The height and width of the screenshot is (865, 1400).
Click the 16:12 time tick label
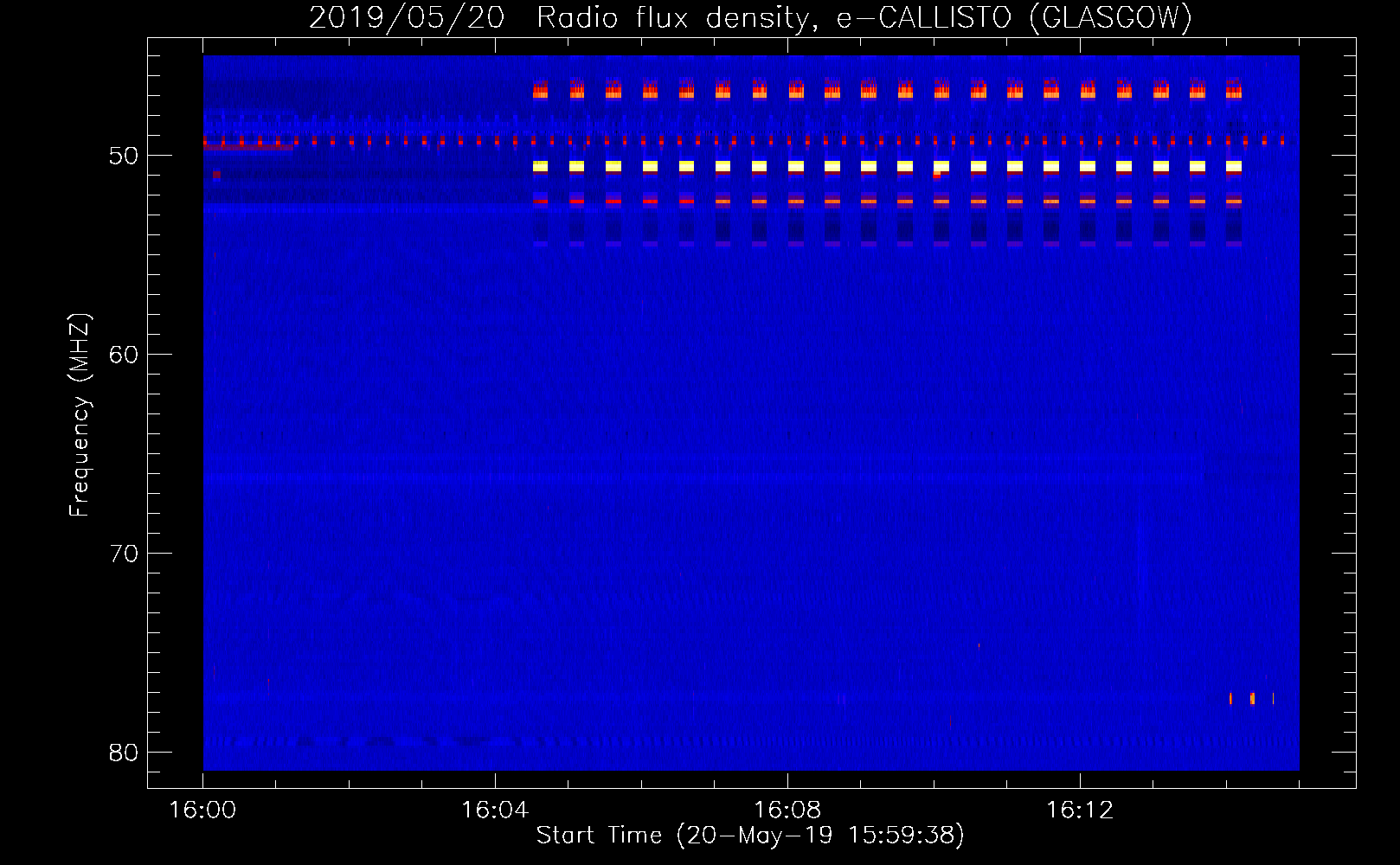[1080, 810]
